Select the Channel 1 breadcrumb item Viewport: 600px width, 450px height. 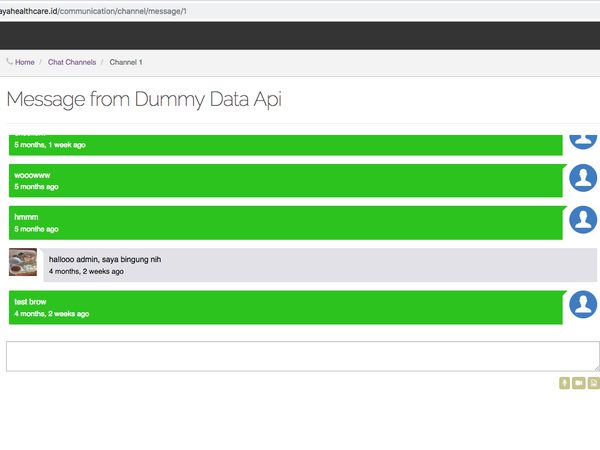point(126,62)
